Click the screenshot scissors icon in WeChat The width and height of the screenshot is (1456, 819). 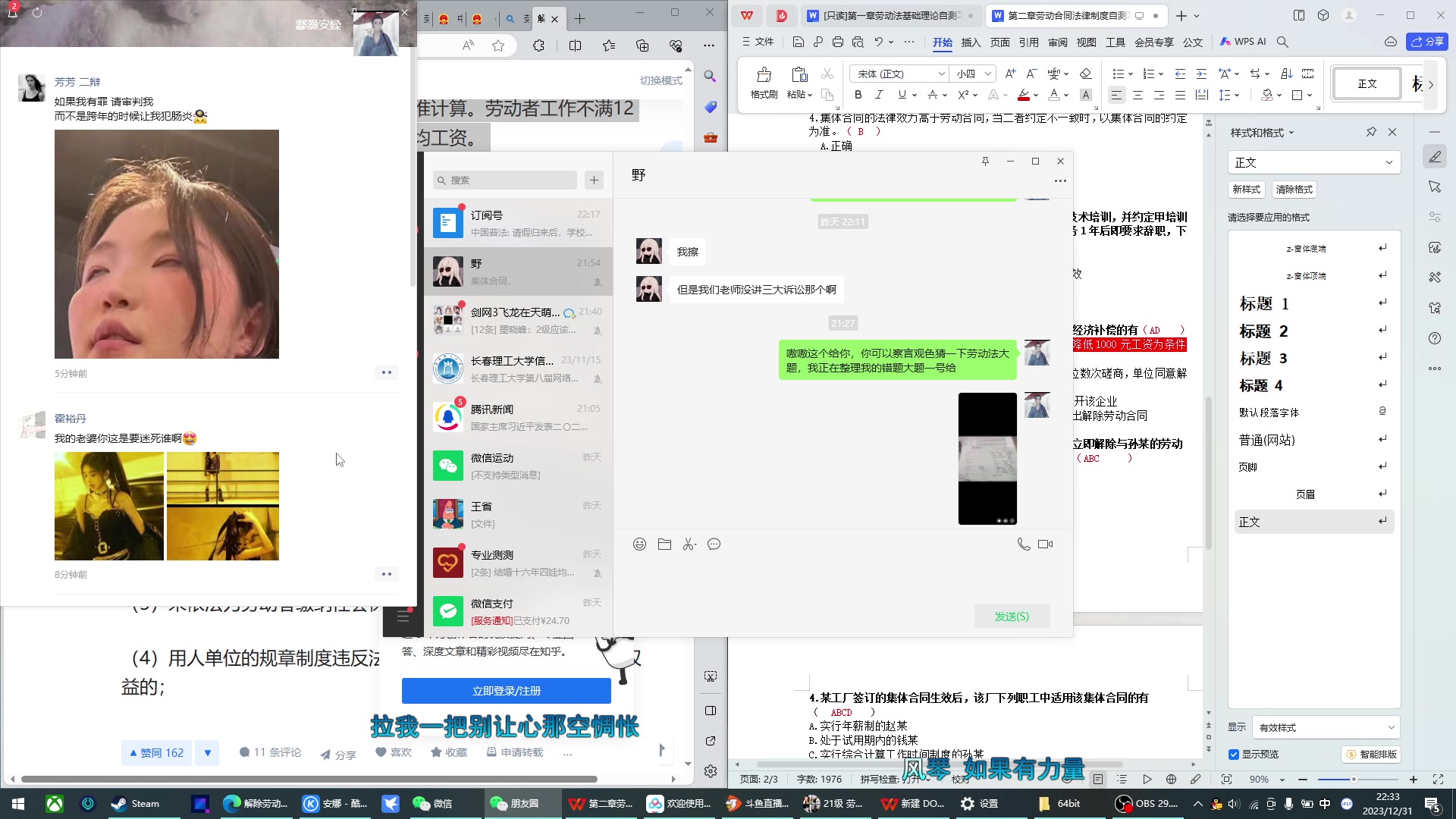(x=689, y=544)
